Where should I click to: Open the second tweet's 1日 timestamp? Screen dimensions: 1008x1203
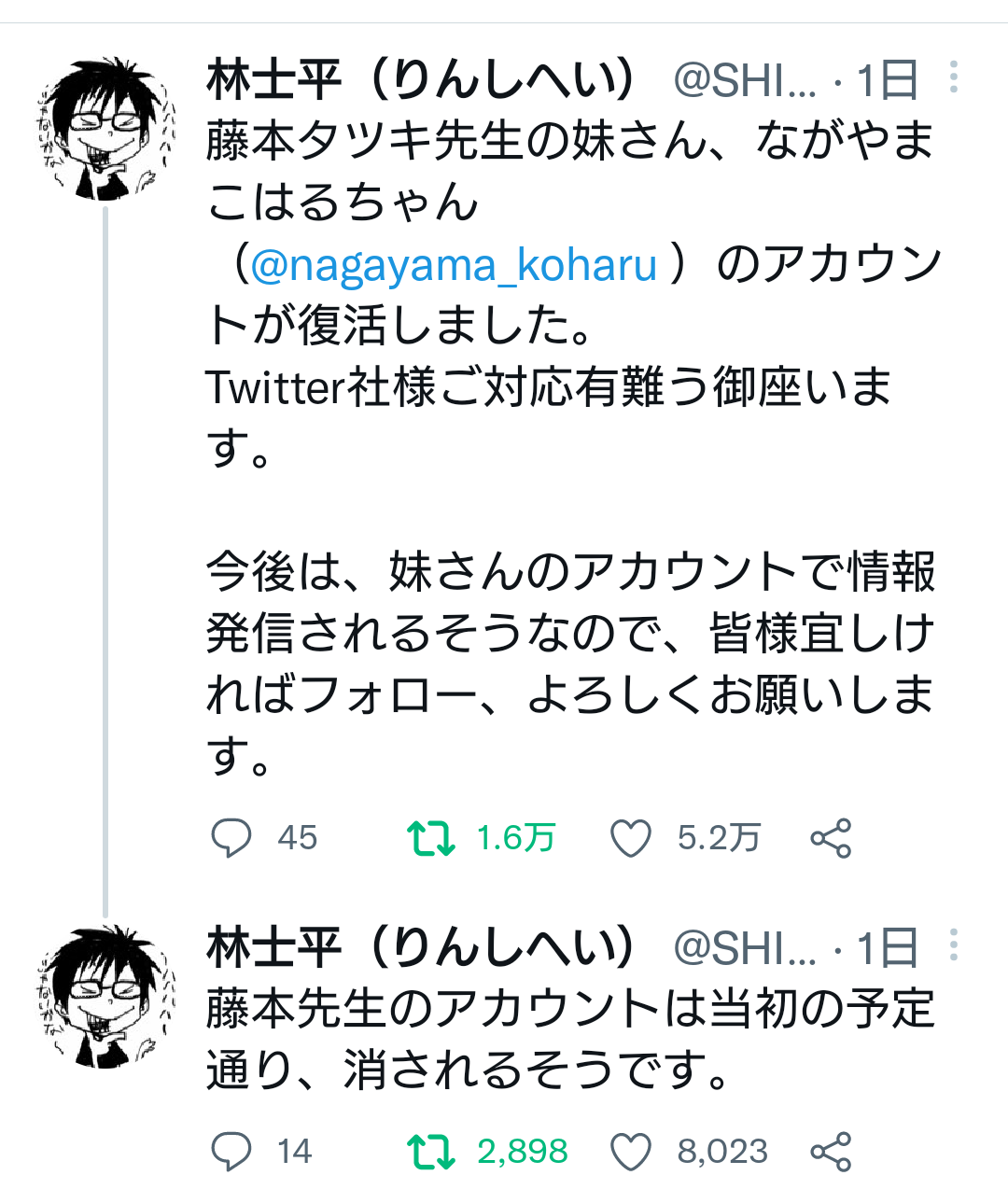888,949
